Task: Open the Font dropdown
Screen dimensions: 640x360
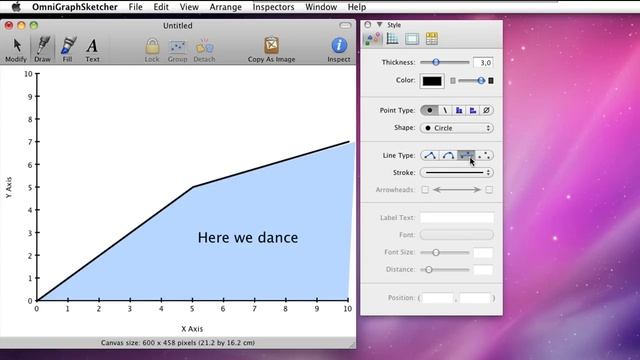Action: click(x=457, y=235)
